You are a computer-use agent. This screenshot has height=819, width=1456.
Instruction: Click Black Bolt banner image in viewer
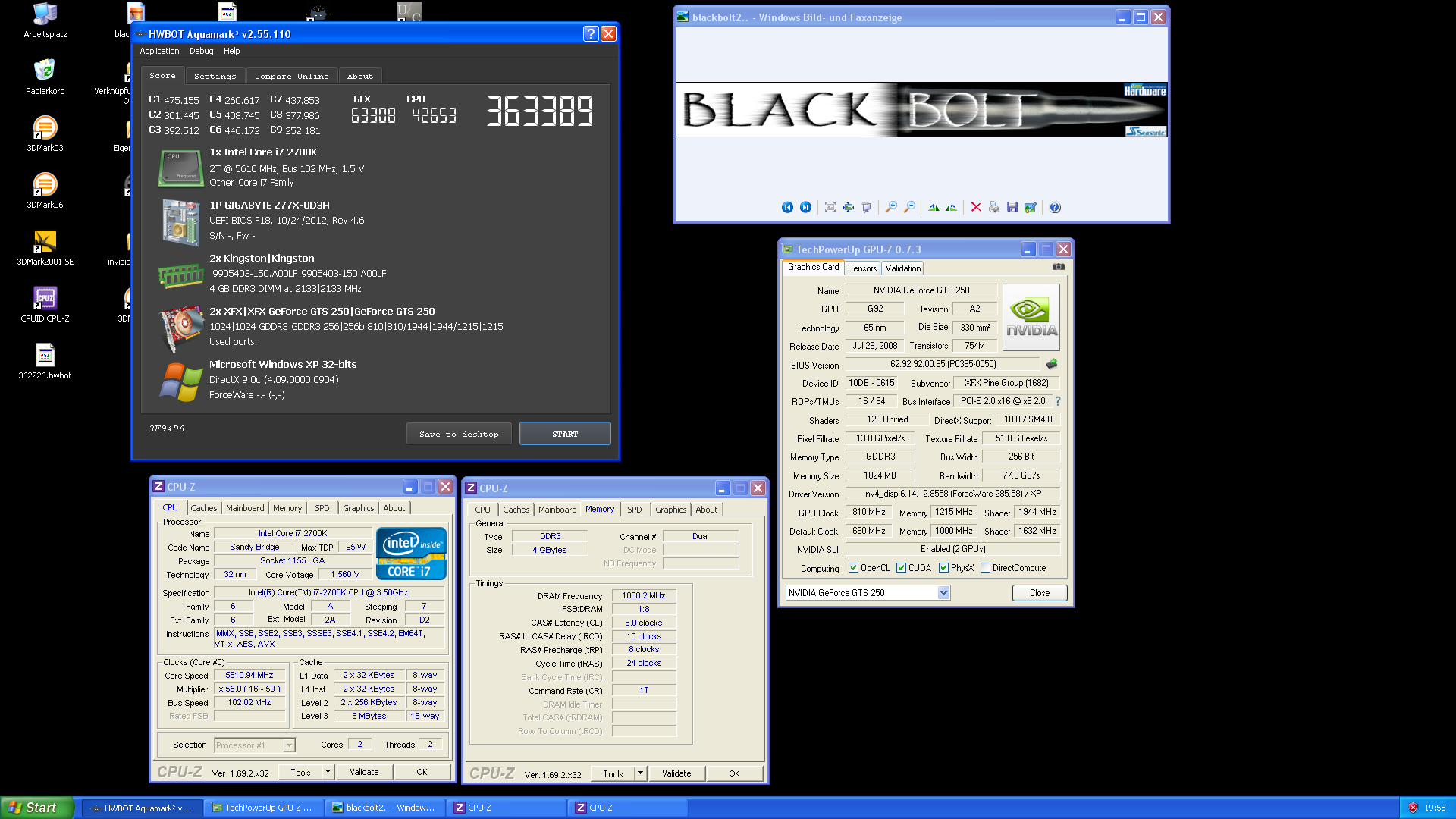point(921,109)
